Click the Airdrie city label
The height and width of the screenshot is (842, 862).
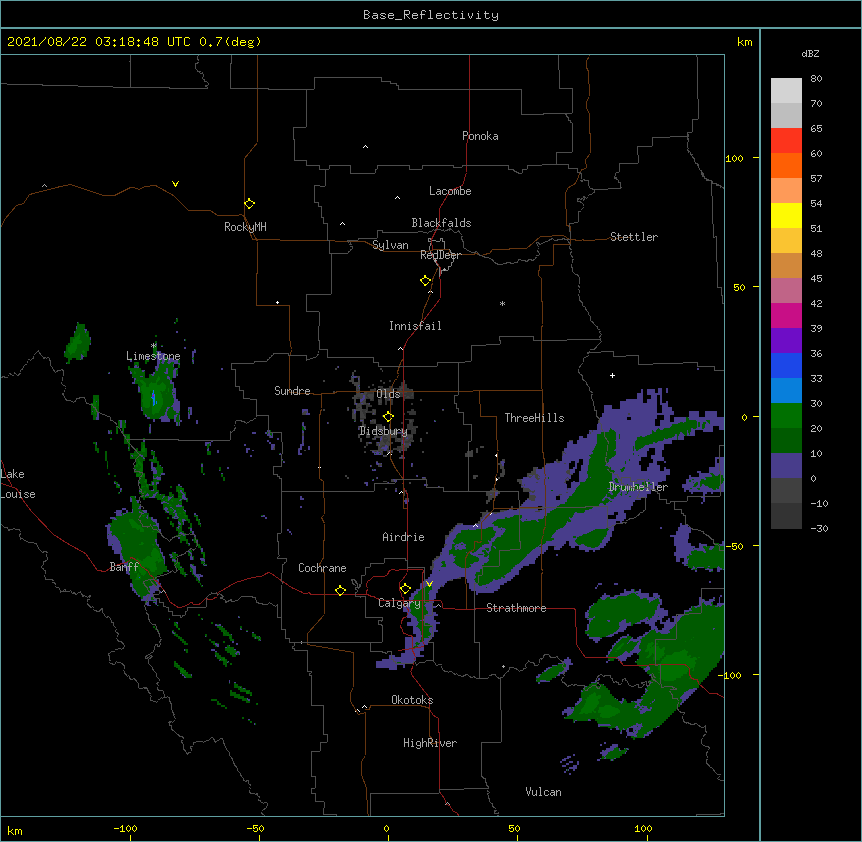(x=403, y=537)
